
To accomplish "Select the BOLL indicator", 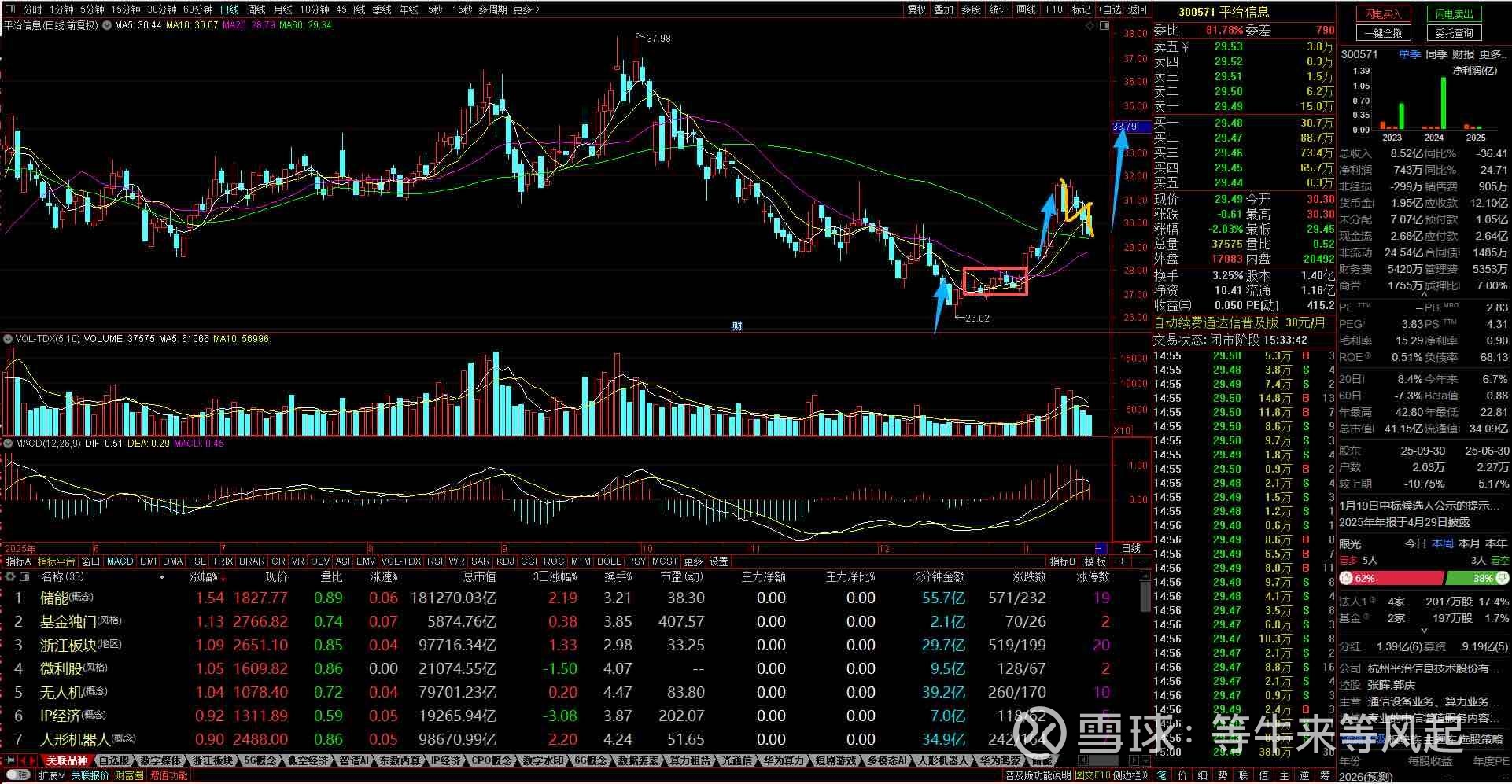I will pos(609,561).
